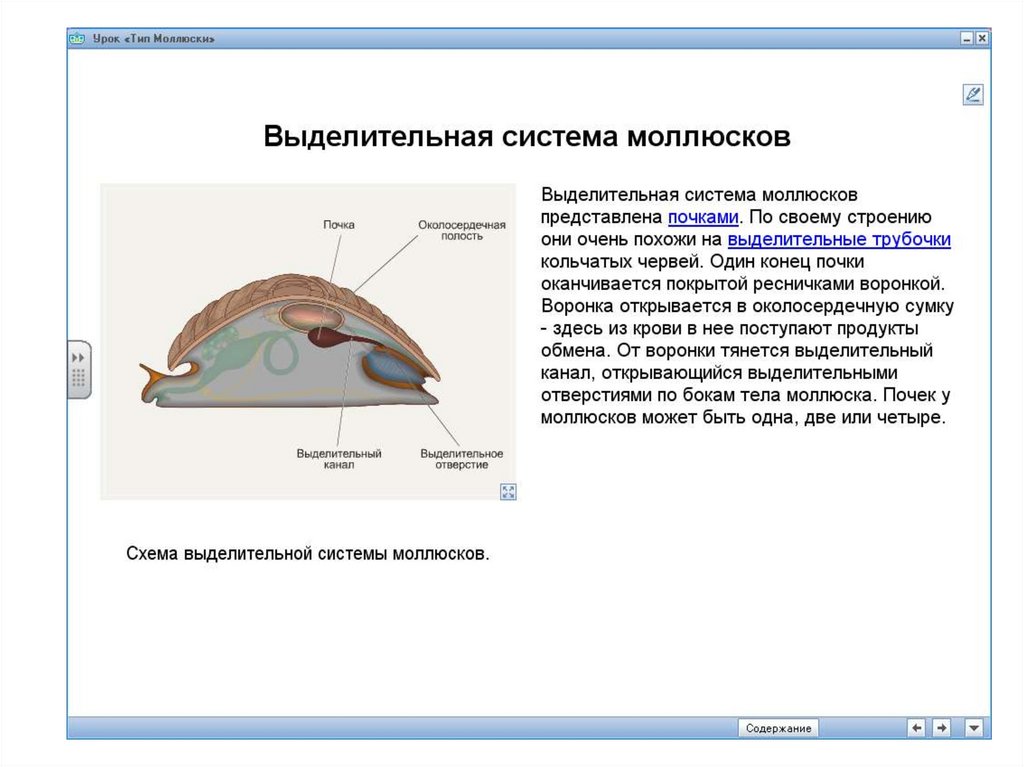This screenshot has height=767, width=1024.
Task: Click the «Околосердечная полость» diagram label
Action: point(461,231)
